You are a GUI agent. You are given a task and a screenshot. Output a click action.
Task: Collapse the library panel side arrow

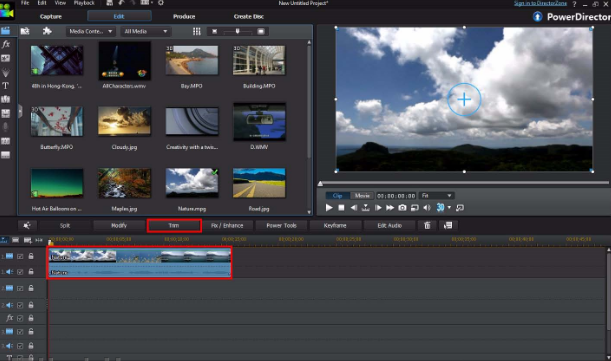pyautogui.click(x=20, y=111)
